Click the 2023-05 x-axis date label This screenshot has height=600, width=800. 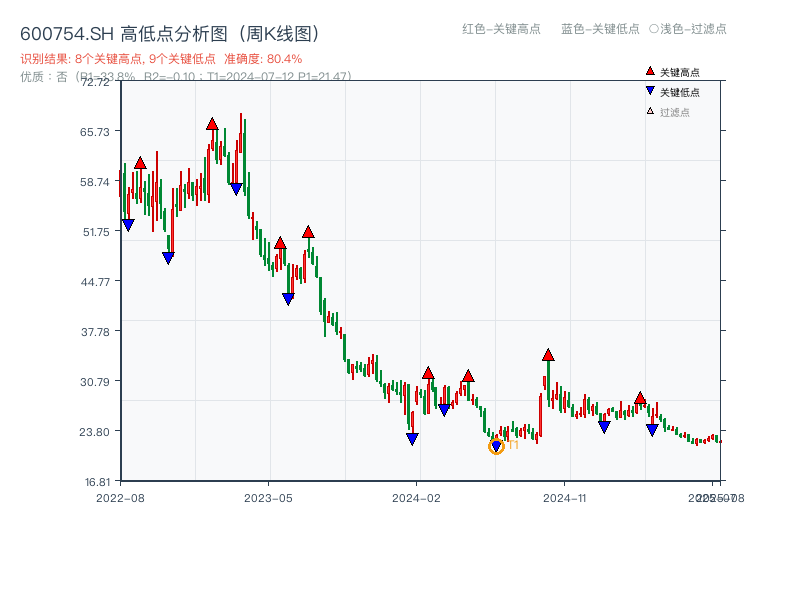pos(268,498)
